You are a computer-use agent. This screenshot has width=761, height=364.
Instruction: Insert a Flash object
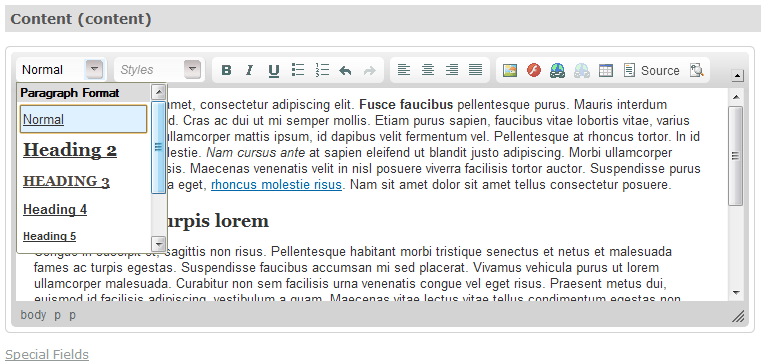coord(534,70)
